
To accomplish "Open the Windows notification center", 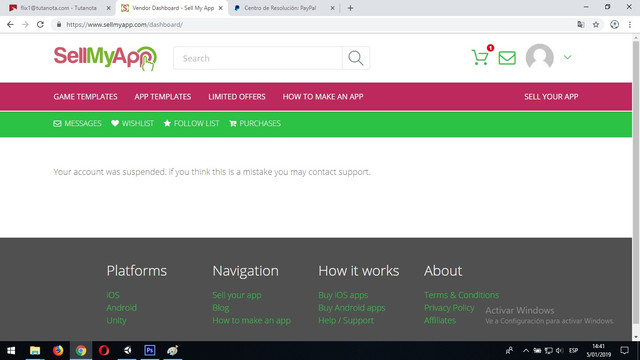I will (624, 350).
